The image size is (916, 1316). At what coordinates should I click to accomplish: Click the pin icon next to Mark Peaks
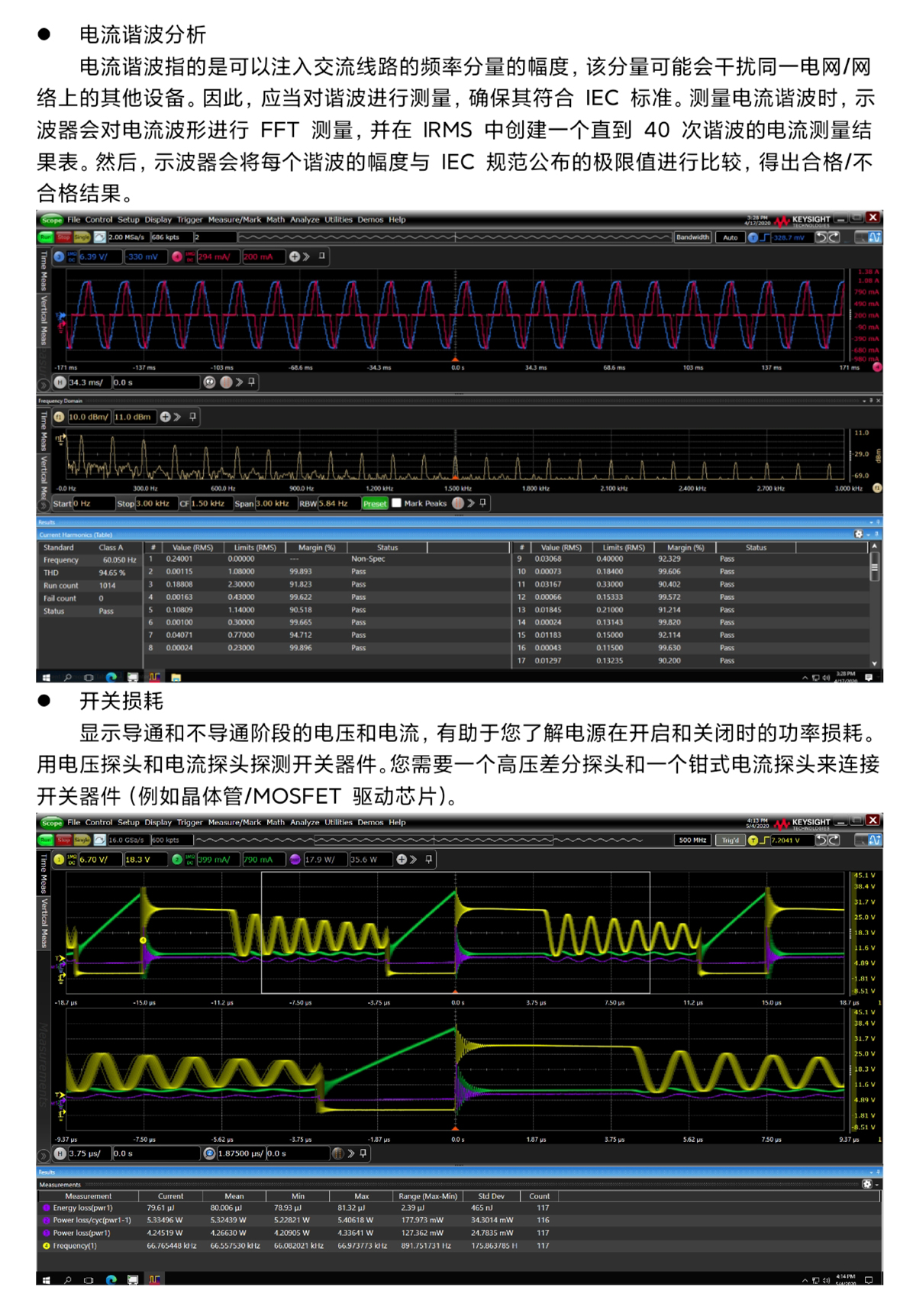pyautogui.click(x=483, y=503)
